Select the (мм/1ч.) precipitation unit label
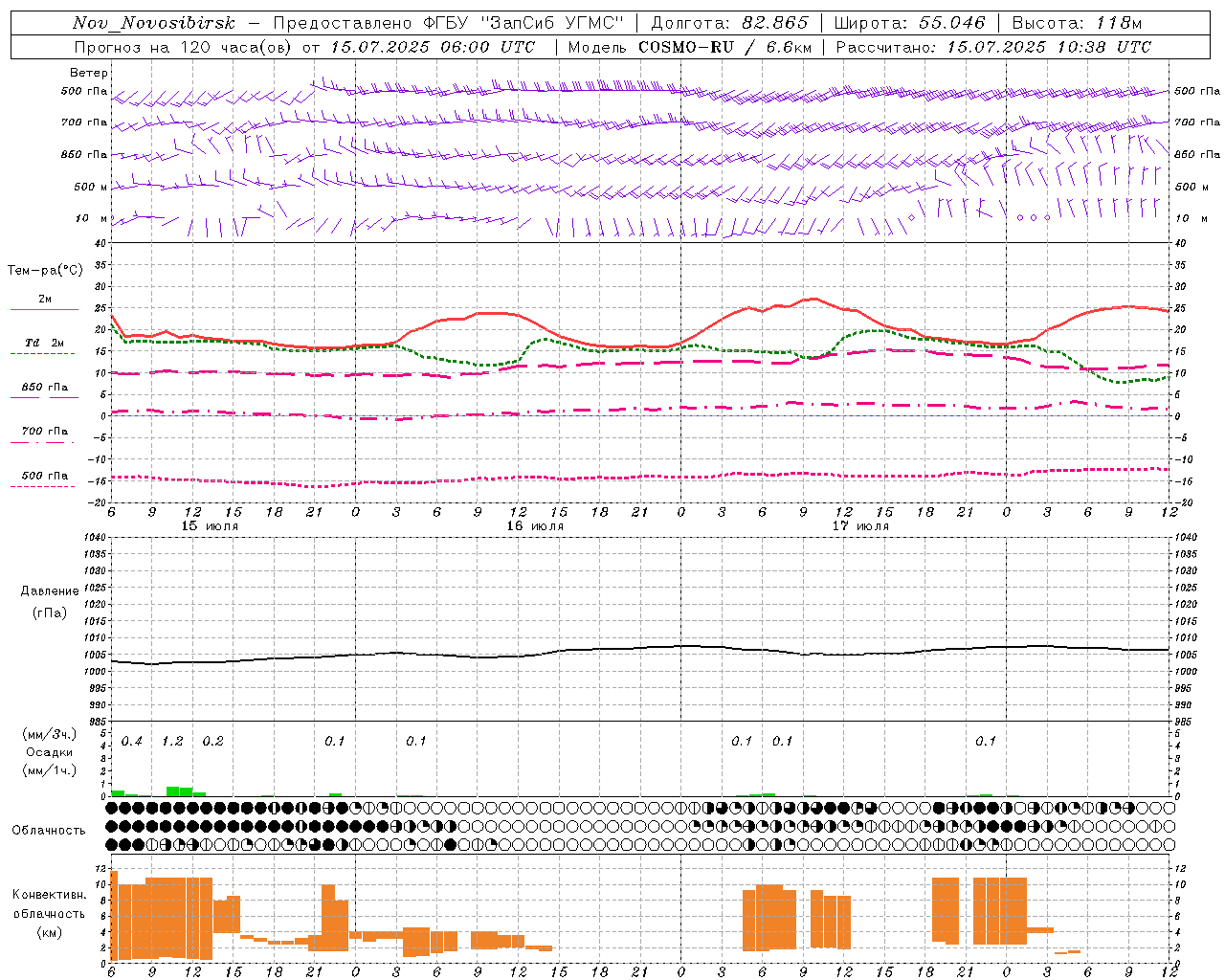Viewport: 1225px width, 980px height. coord(50,770)
